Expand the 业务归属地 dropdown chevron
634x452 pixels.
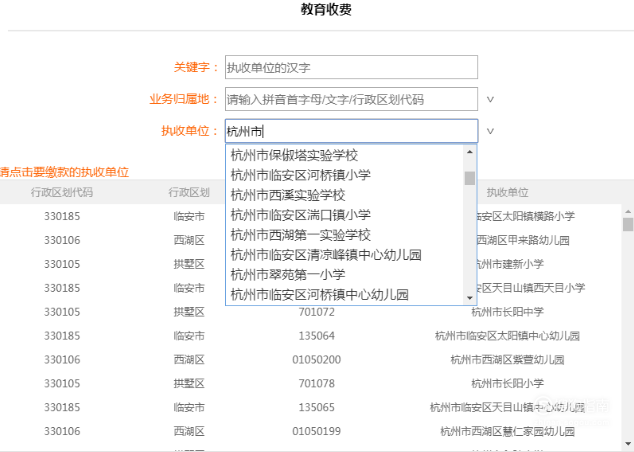[490, 99]
